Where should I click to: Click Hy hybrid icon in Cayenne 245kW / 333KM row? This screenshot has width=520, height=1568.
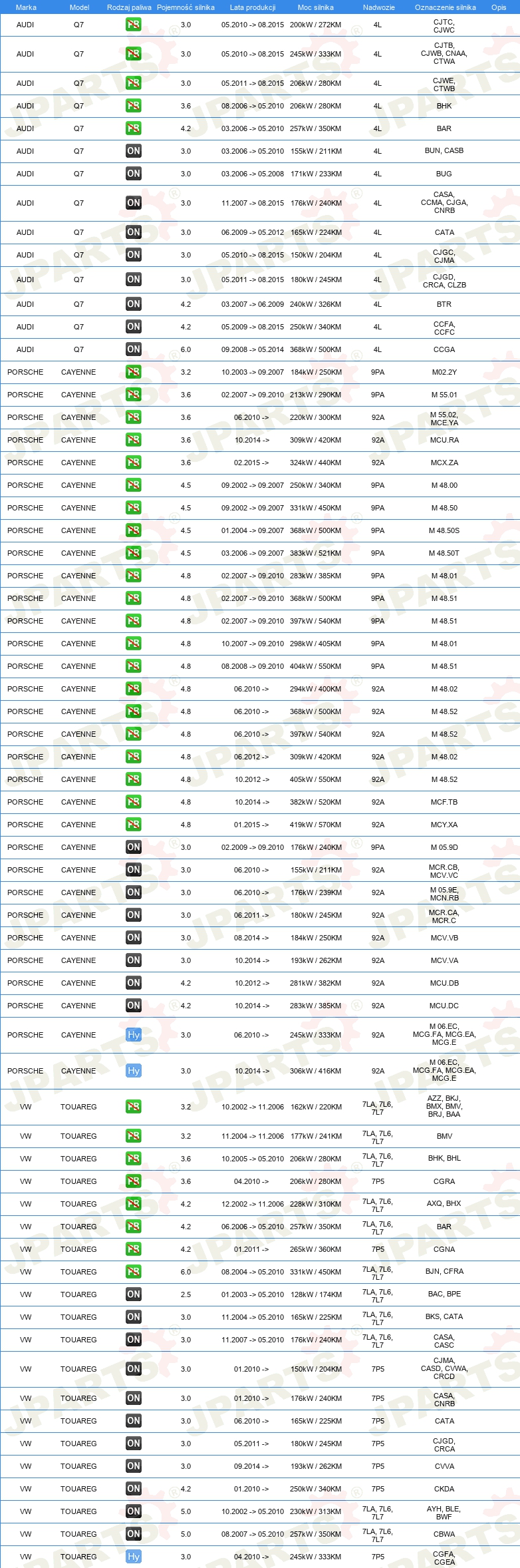133,1035
